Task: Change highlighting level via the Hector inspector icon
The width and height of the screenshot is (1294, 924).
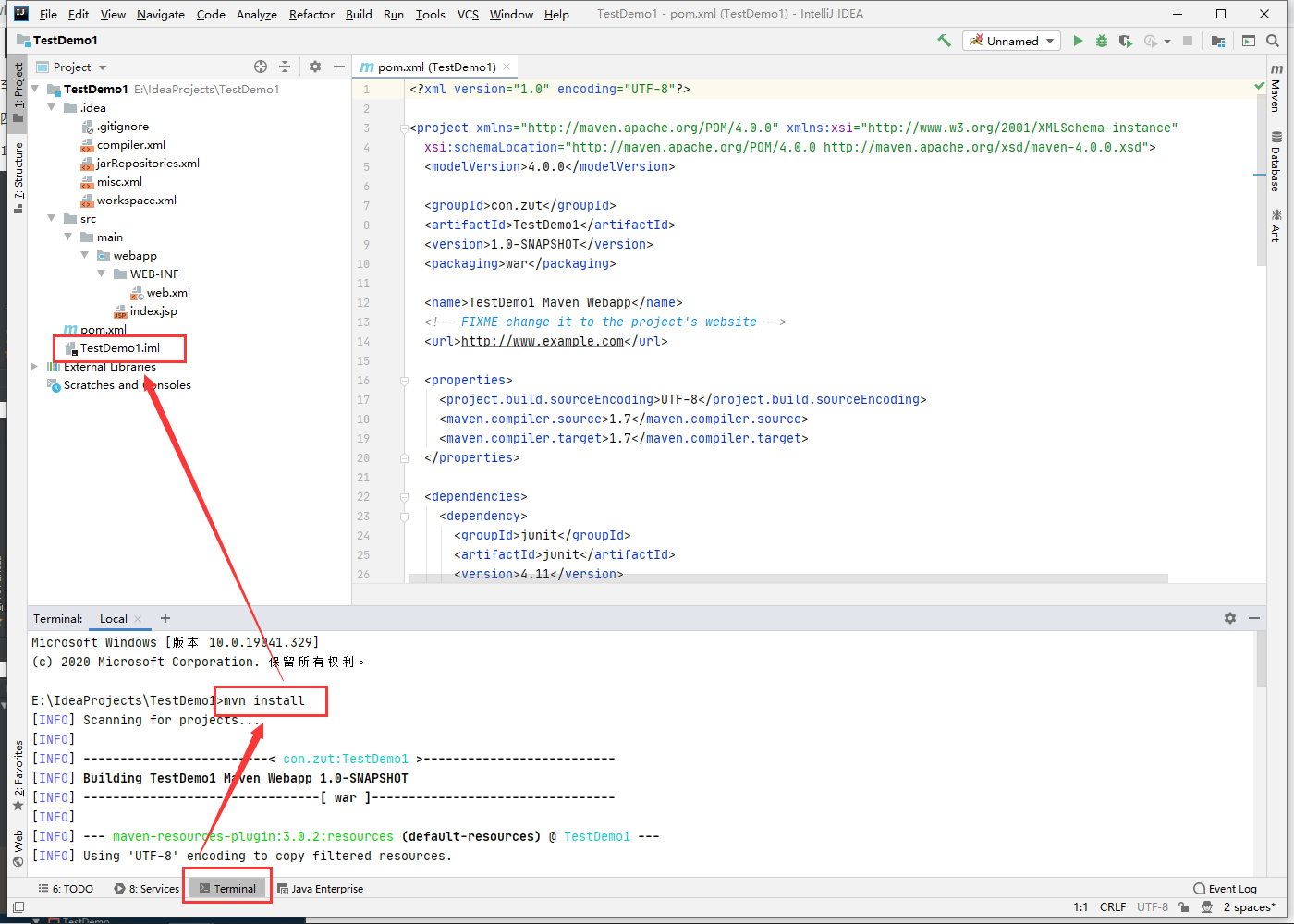Action: point(1208,906)
